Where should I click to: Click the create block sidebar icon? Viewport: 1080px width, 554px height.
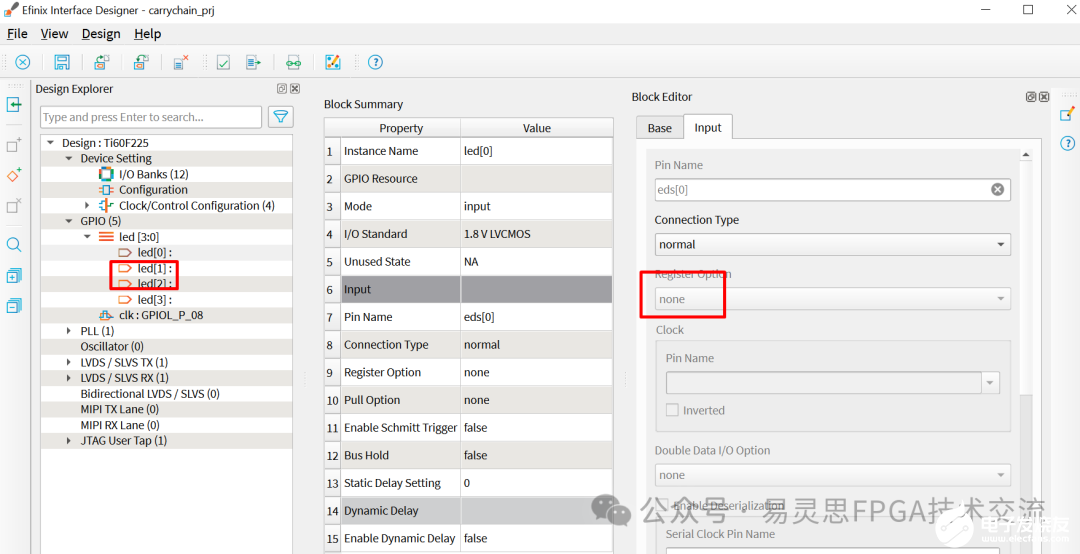(x=14, y=144)
